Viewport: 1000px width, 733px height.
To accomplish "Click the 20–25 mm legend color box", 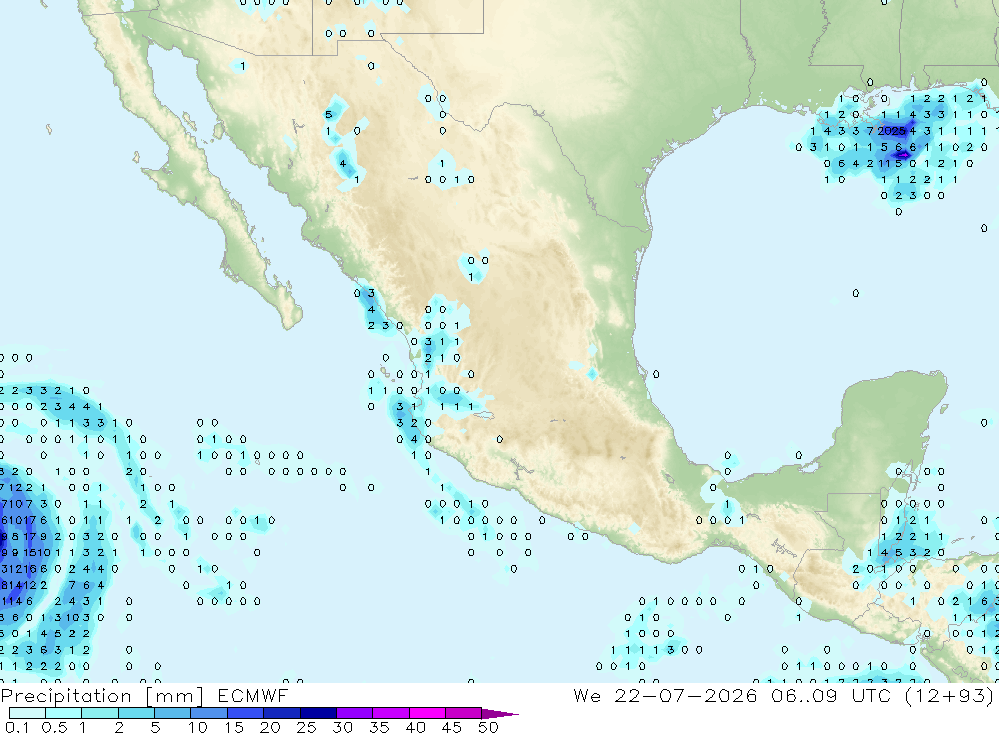I will tap(282, 713).
